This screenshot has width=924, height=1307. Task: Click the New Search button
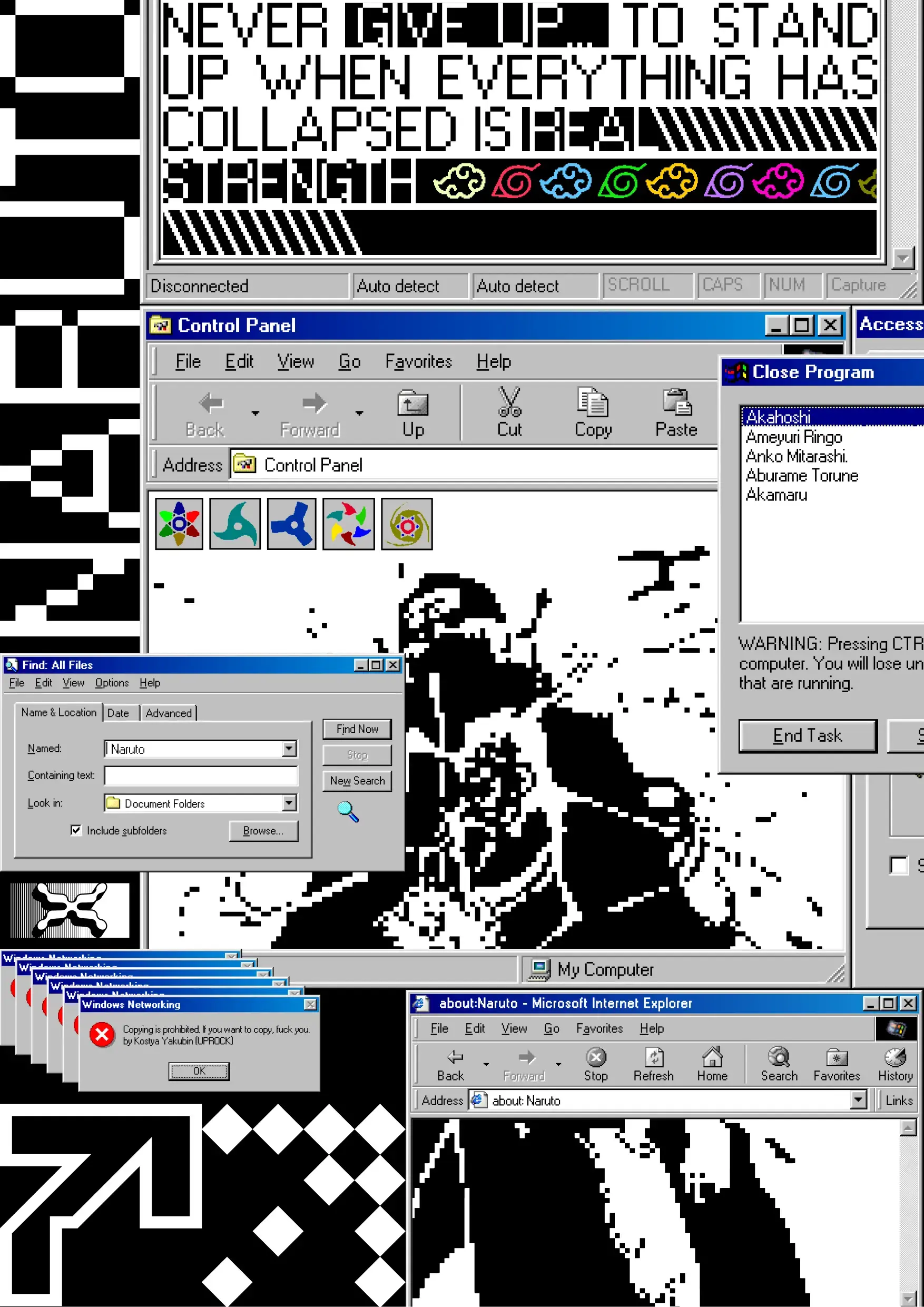(357, 781)
